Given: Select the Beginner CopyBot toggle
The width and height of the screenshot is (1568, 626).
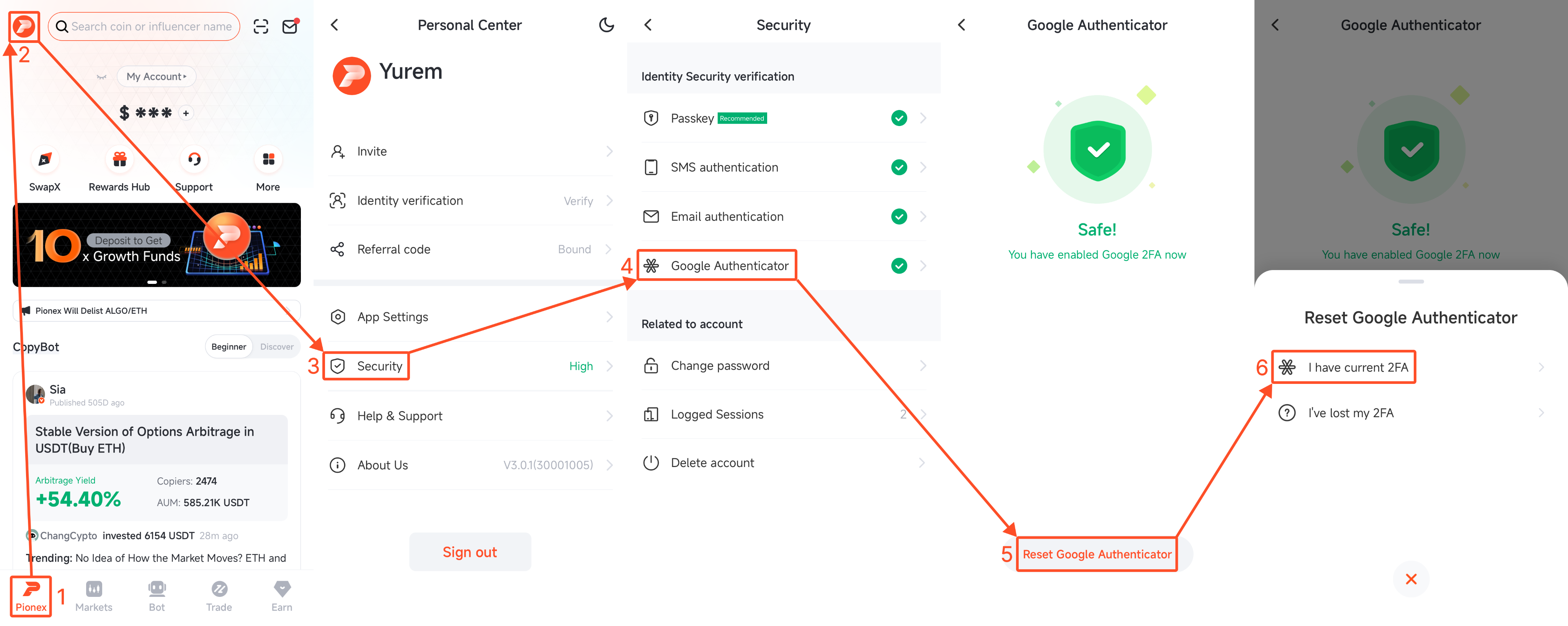Looking at the screenshot, I should pos(229,346).
